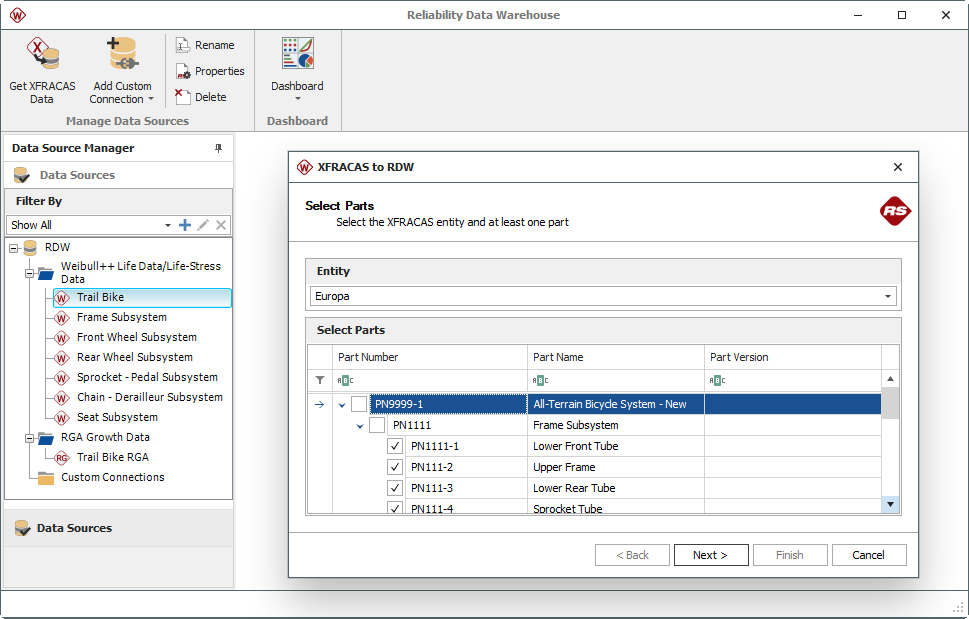The width and height of the screenshot is (969, 619).
Task: Uncheck the PN1111-1 Lower Front Tube checkbox
Action: click(x=395, y=446)
